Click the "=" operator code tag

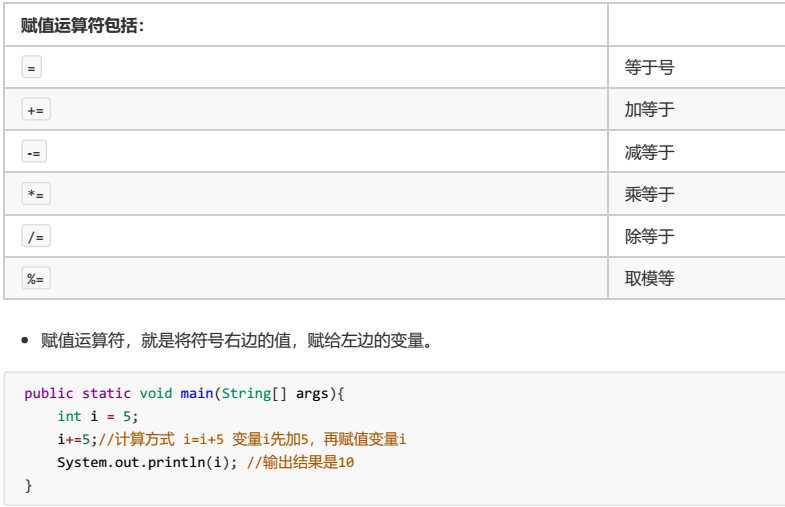pos(31,67)
